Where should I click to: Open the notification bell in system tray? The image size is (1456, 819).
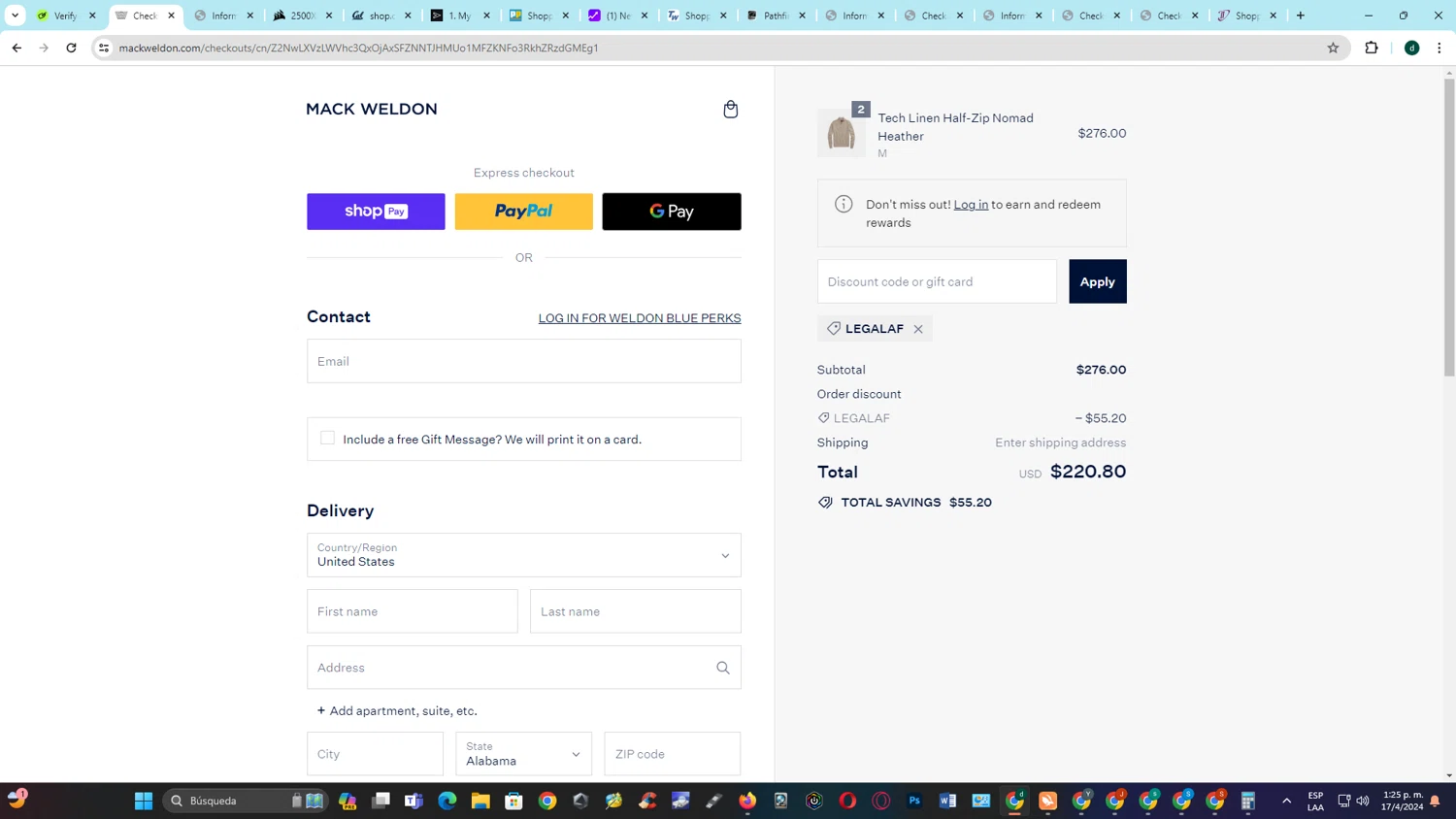click(1435, 801)
